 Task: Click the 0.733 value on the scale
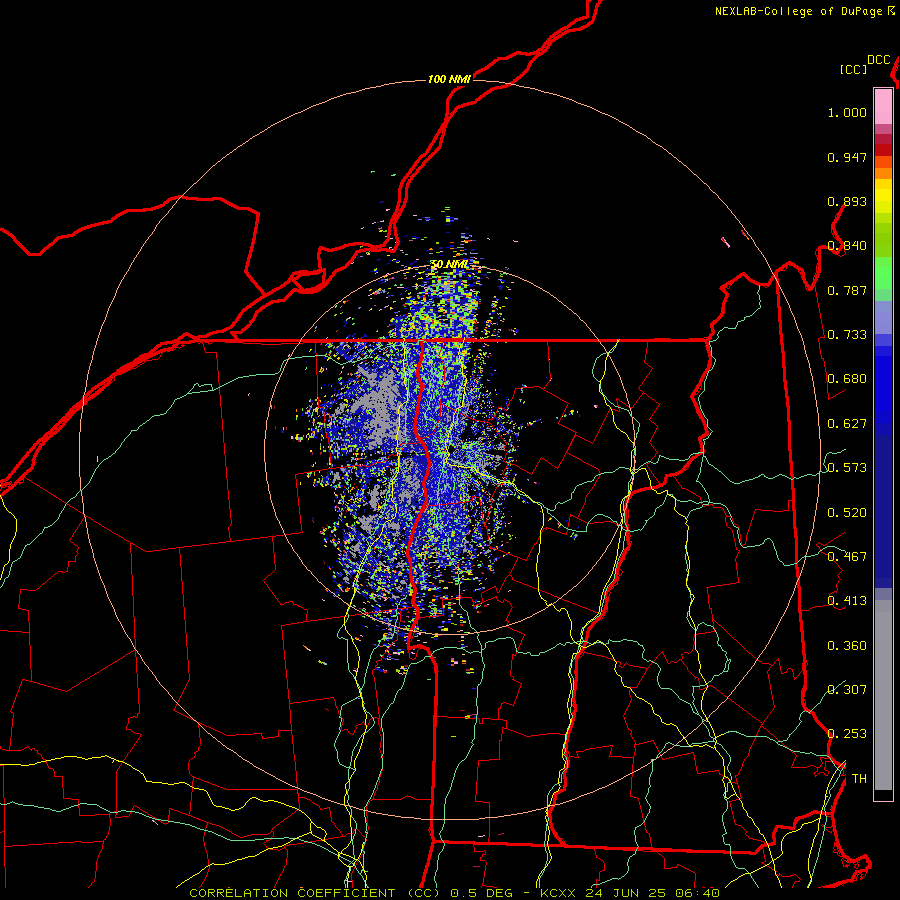847,335
